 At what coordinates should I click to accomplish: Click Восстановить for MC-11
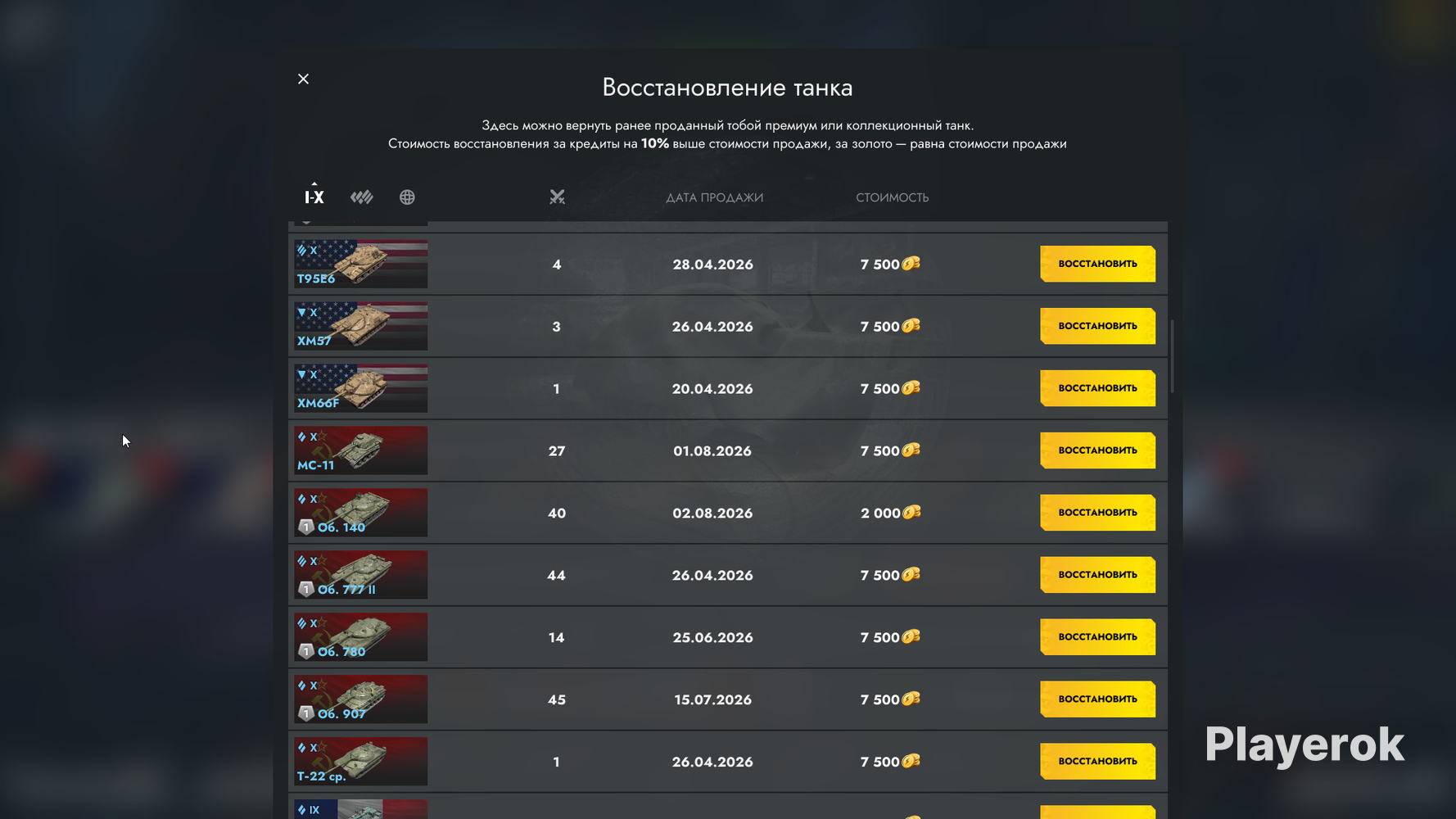coord(1097,450)
